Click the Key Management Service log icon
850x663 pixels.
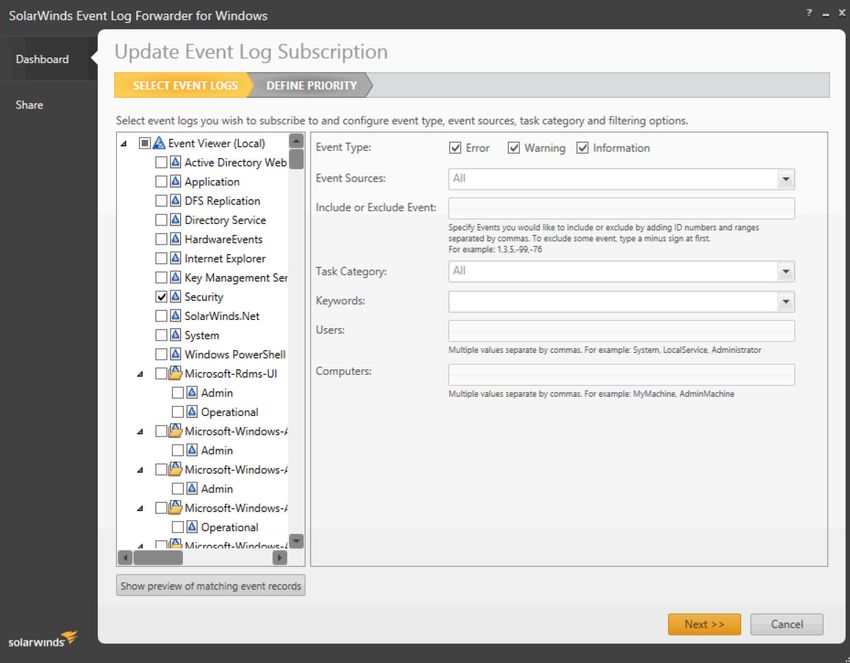coord(176,278)
